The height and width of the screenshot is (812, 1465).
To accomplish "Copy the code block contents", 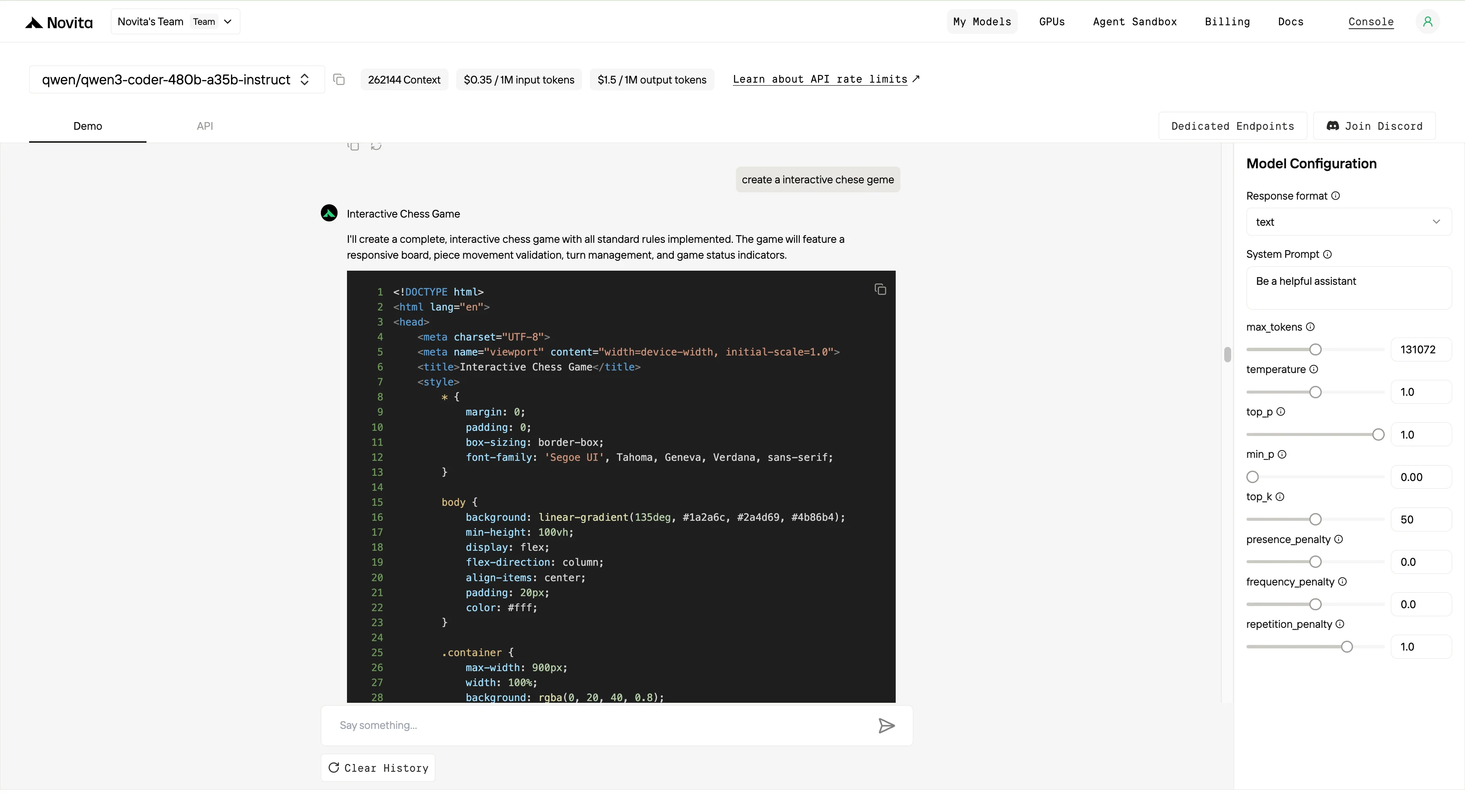I will pos(880,290).
